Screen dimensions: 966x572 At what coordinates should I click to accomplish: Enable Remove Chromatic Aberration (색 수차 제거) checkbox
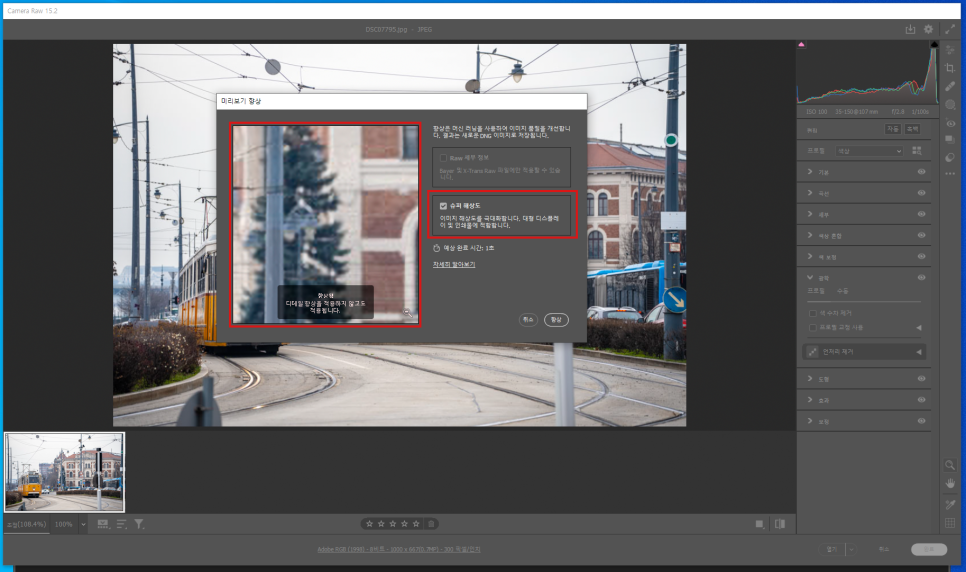click(x=813, y=313)
